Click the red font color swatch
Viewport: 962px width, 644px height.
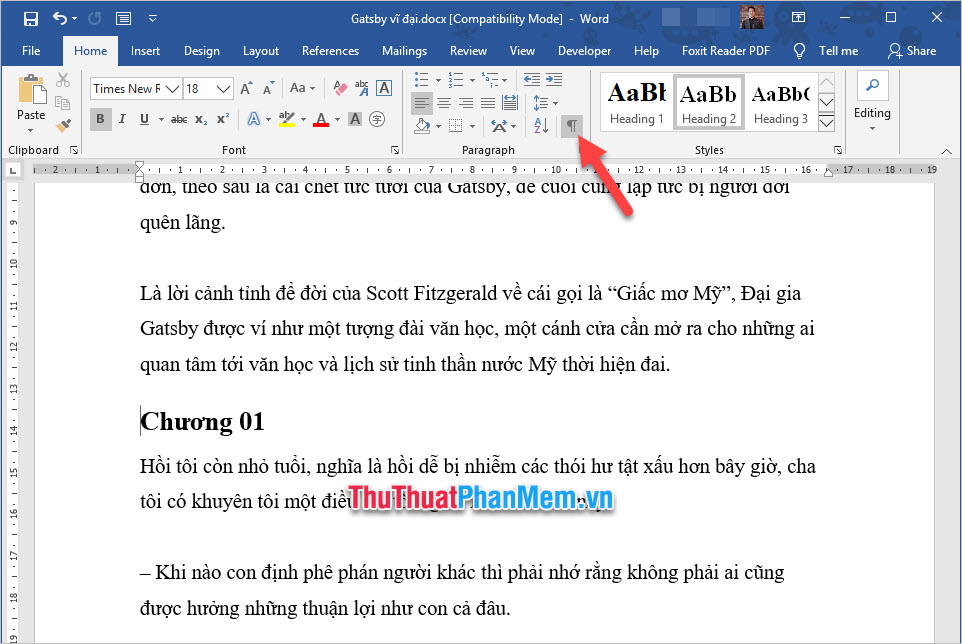click(320, 120)
